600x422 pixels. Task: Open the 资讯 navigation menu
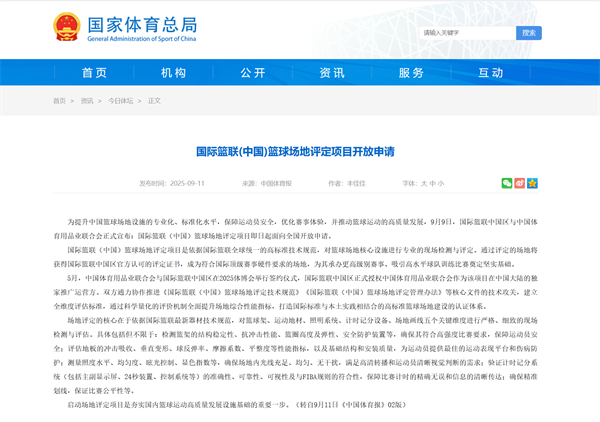(x=331, y=73)
